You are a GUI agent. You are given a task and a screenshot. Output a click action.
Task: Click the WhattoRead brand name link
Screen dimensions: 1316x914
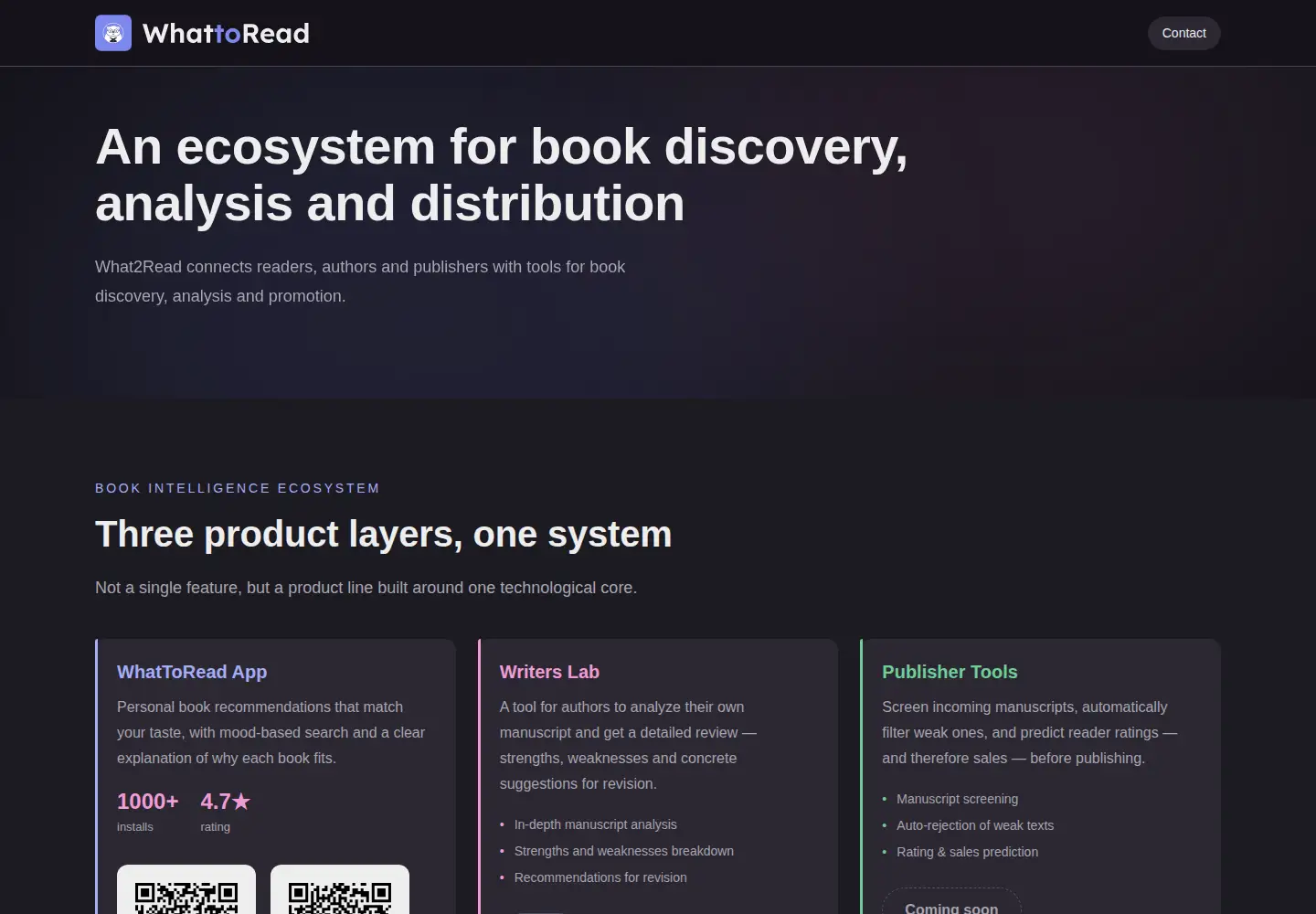(x=226, y=34)
